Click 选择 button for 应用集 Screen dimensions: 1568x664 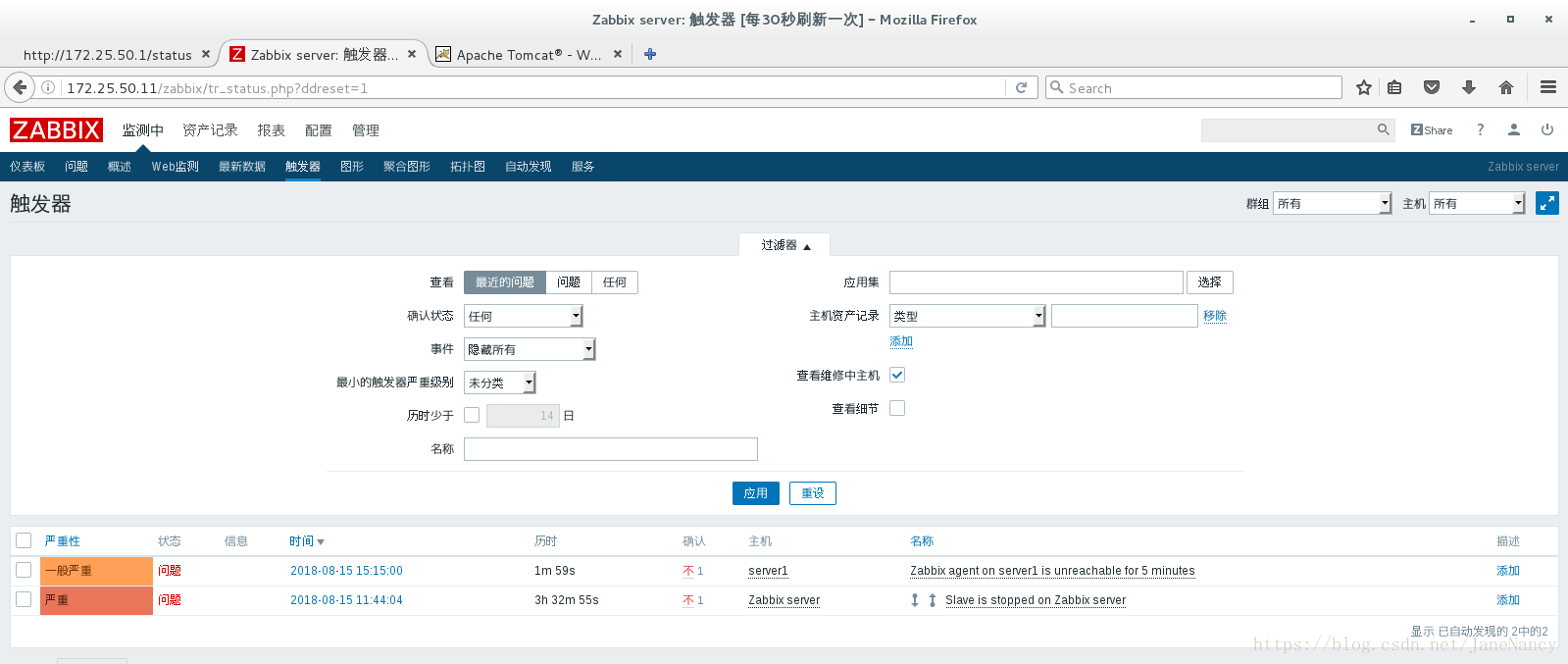pos(1210,282)
